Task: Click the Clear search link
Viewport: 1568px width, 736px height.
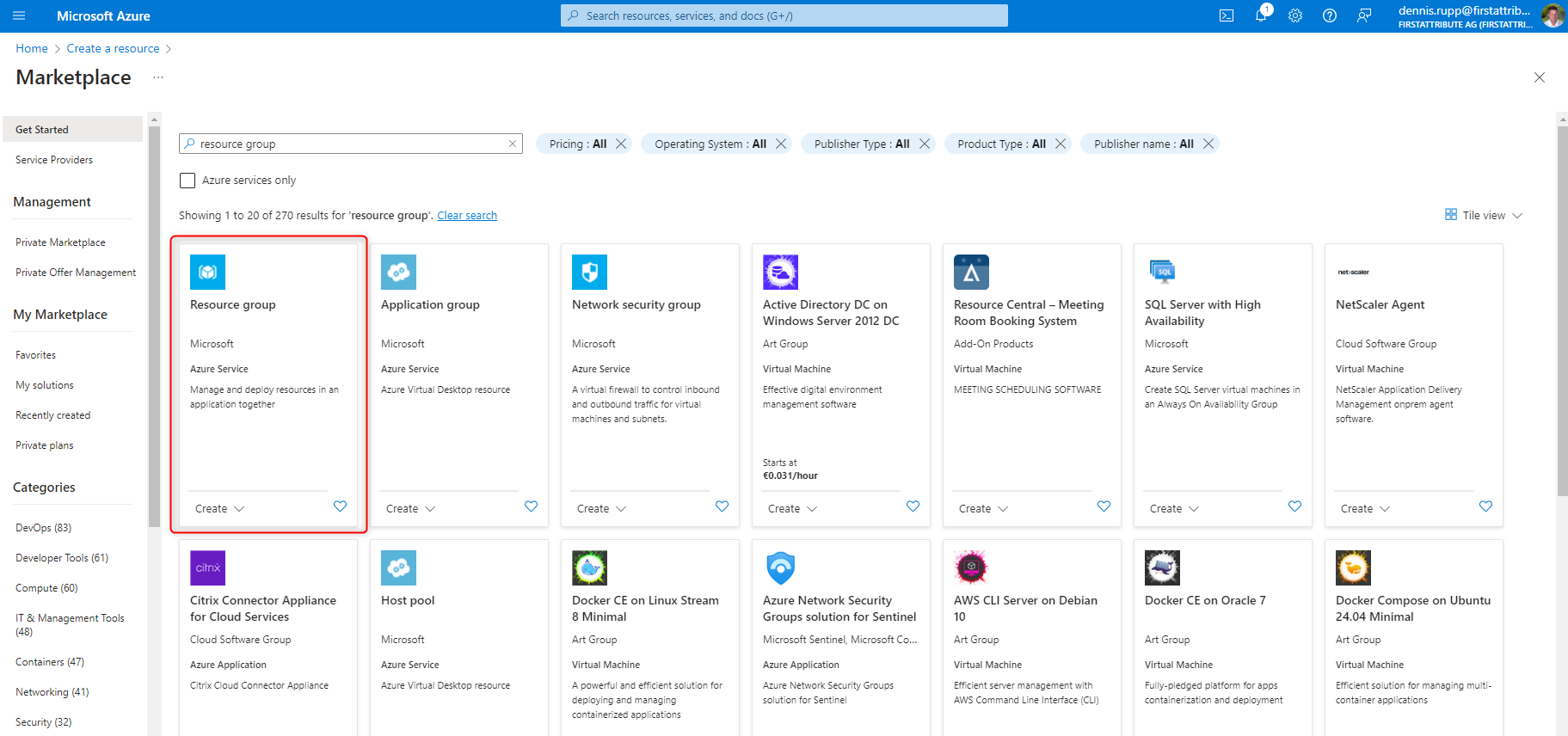Action: [467, 216]
